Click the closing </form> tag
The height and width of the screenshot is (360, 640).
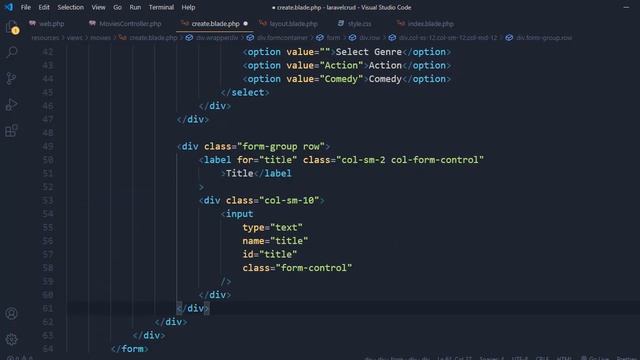(x=130, y=349)
